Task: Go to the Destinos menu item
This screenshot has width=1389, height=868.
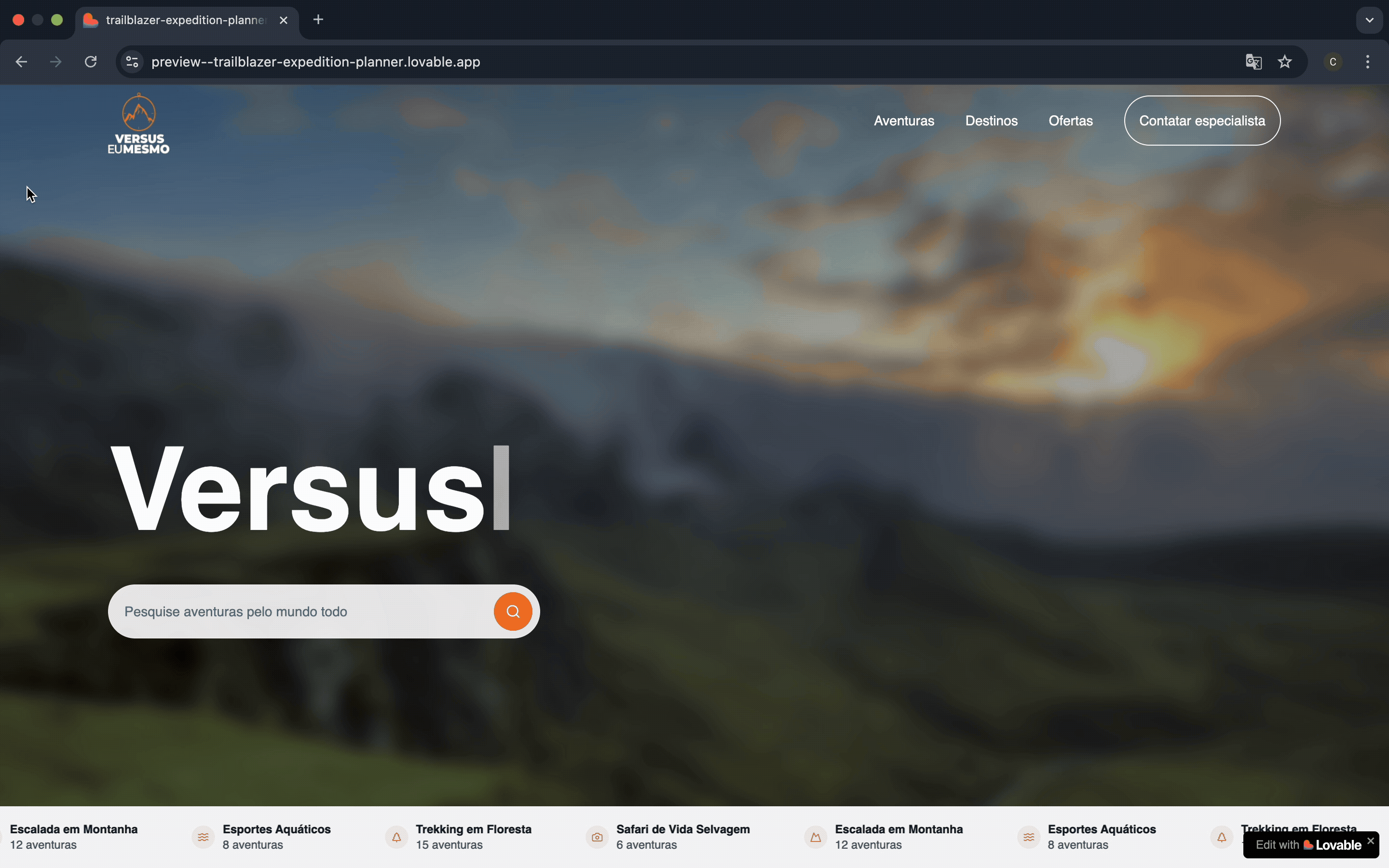Action: click(x=991, y=121)
